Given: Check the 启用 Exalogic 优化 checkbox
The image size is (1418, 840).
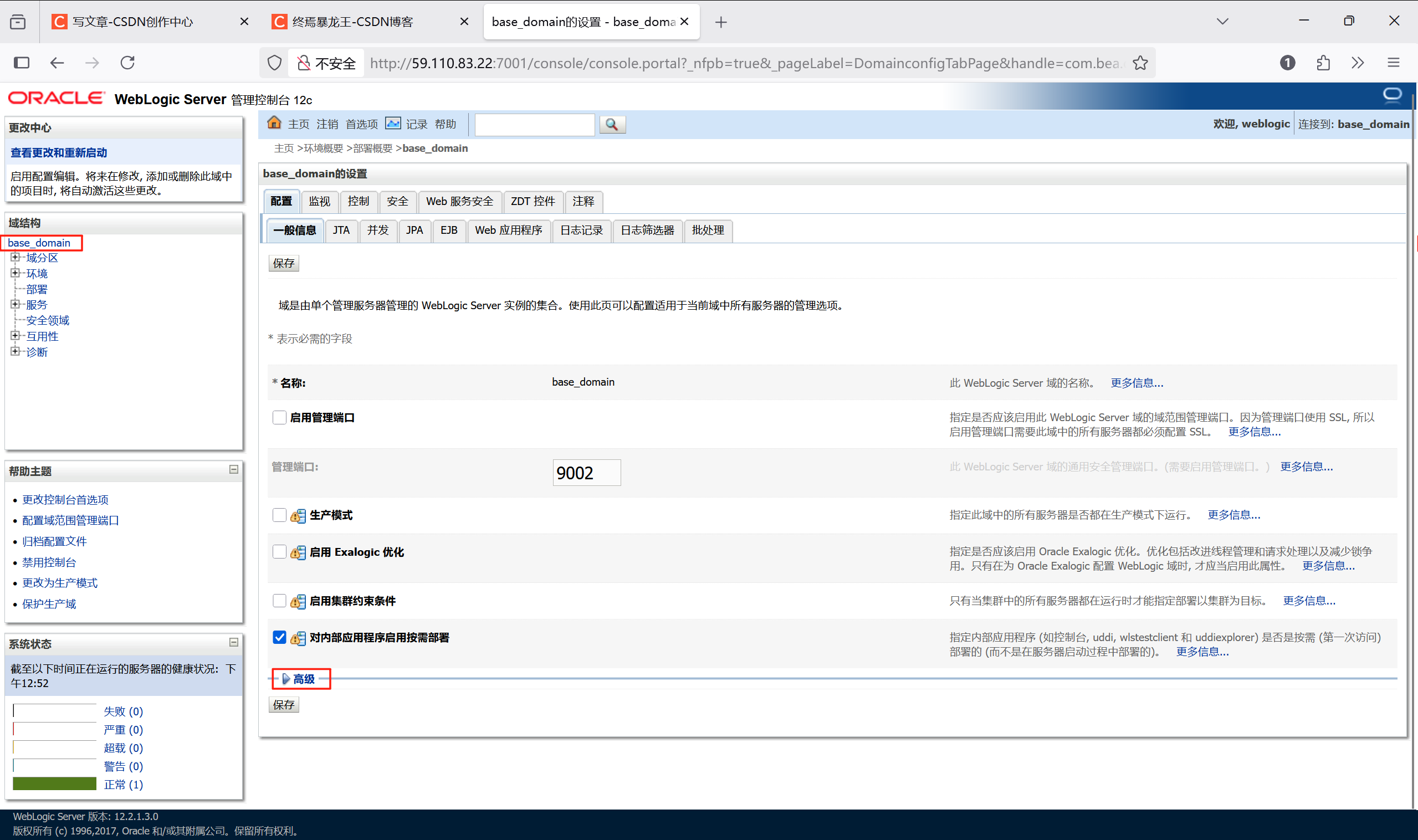Looking at the screenshot, I should 279,552.
